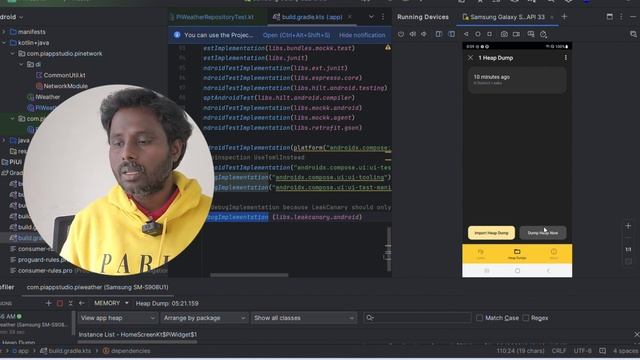Click the CRLF line separator status entry
The image size is (640, 360).
pos(559,351)
